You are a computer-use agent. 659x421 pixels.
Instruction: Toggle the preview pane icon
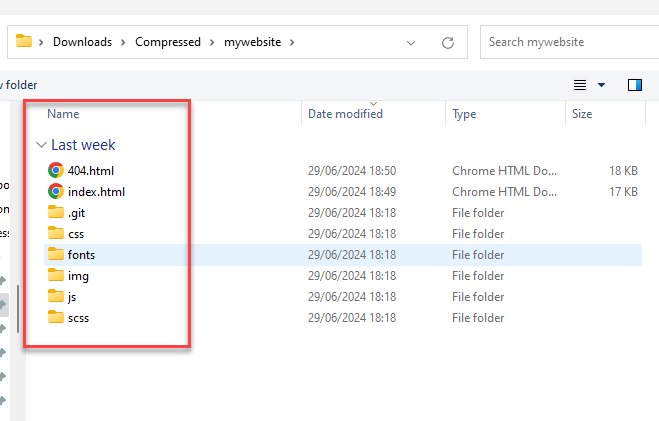point(635,85)
